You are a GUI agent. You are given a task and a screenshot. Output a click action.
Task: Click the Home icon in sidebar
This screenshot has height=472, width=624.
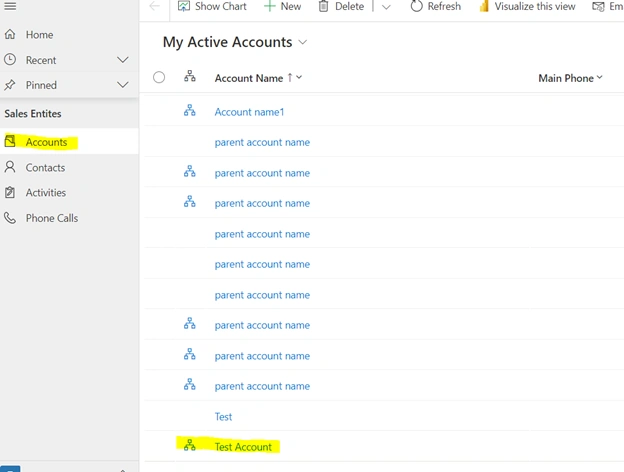tap(10, 35)
